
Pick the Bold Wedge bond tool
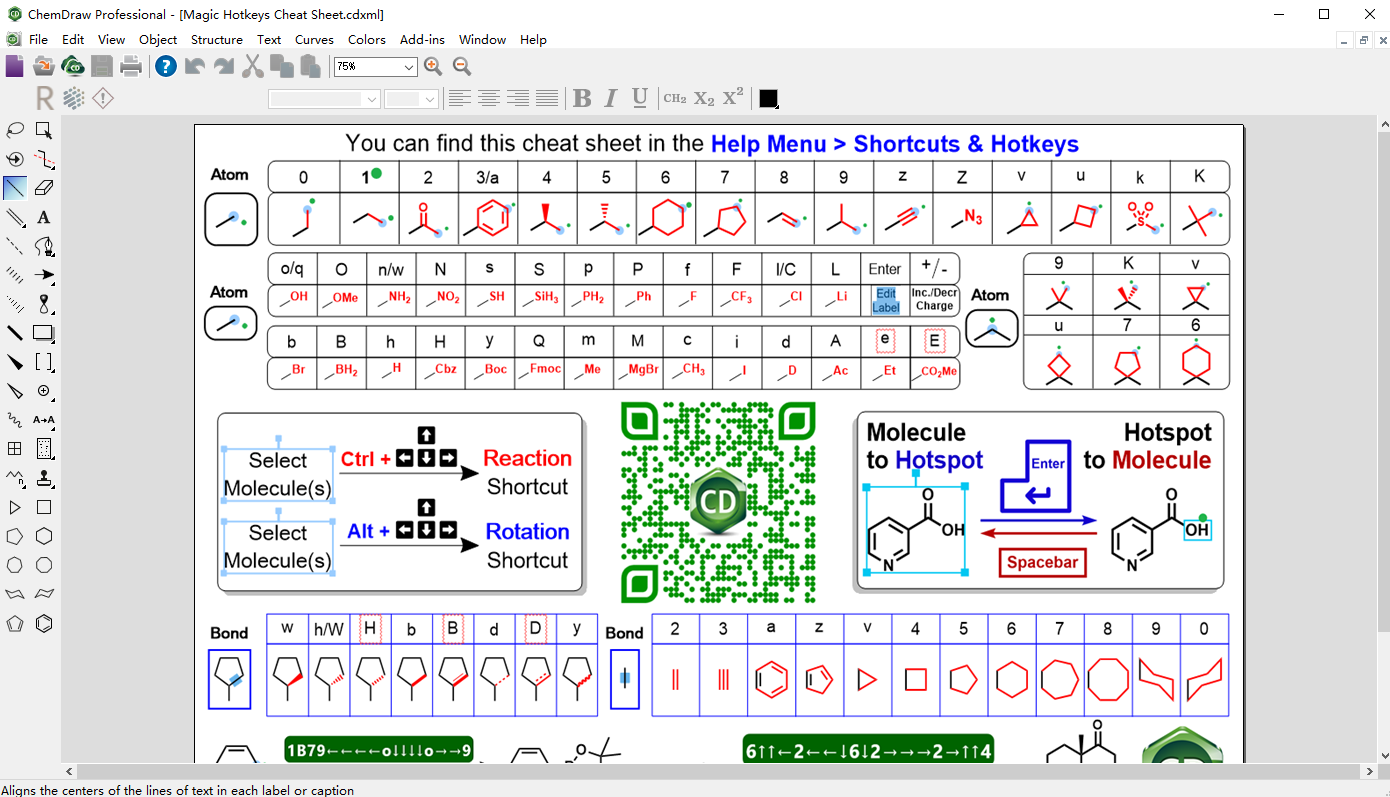(x=15, y=361)
